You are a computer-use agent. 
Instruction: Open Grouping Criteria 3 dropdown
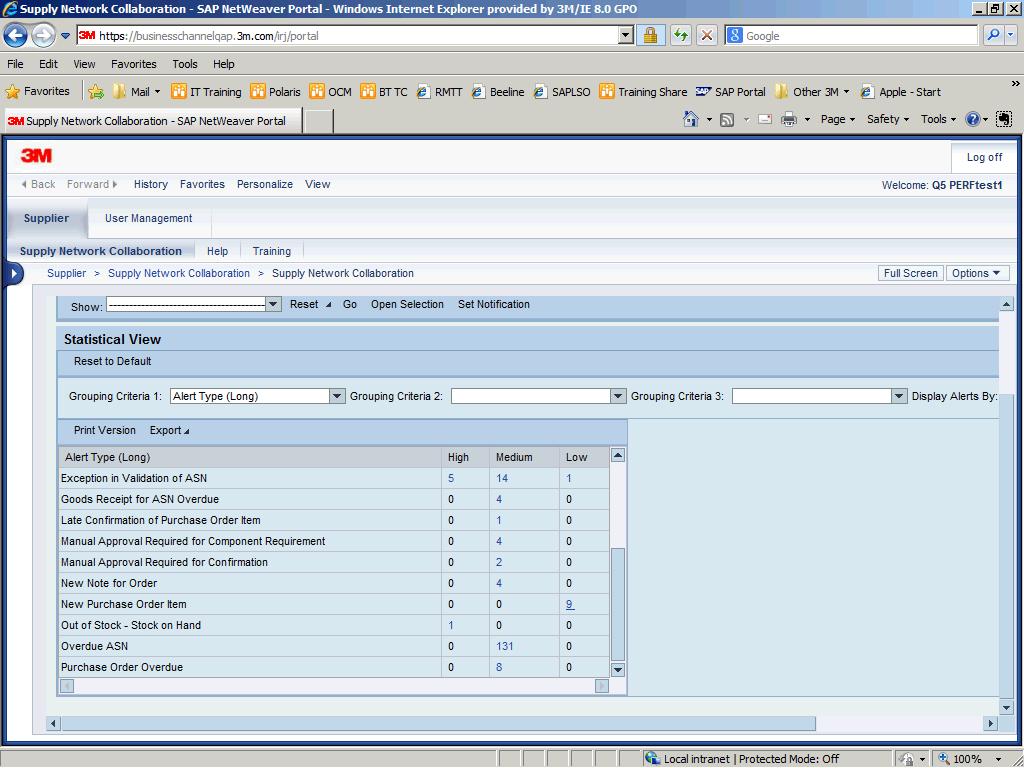click(899, 396)
